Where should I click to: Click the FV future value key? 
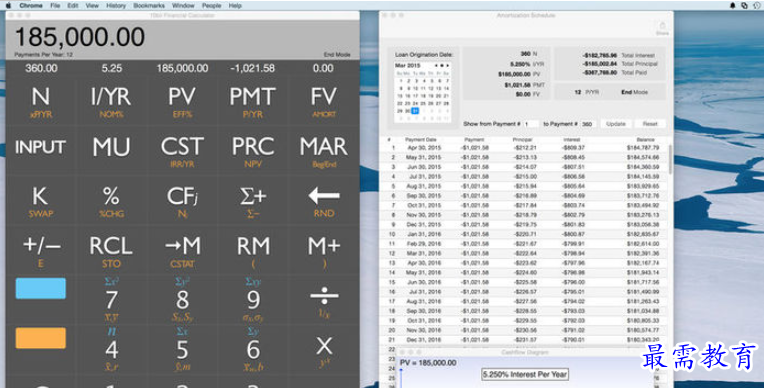324,100
